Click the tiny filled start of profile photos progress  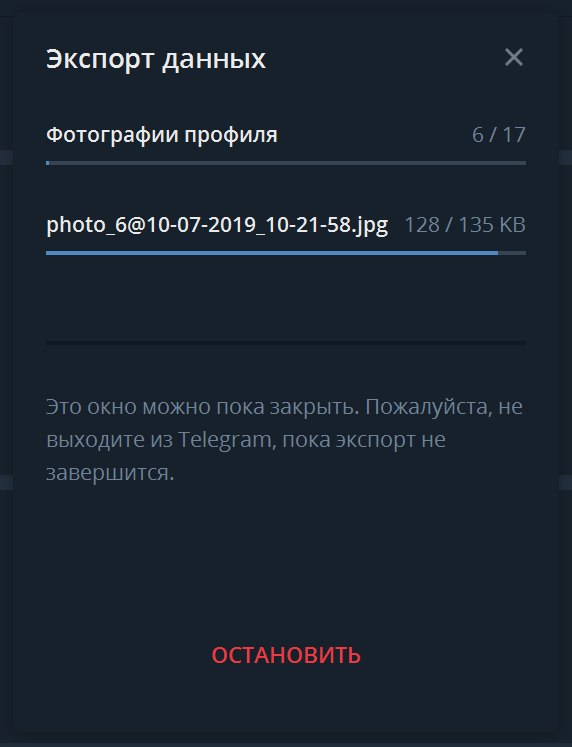[48, 163]
